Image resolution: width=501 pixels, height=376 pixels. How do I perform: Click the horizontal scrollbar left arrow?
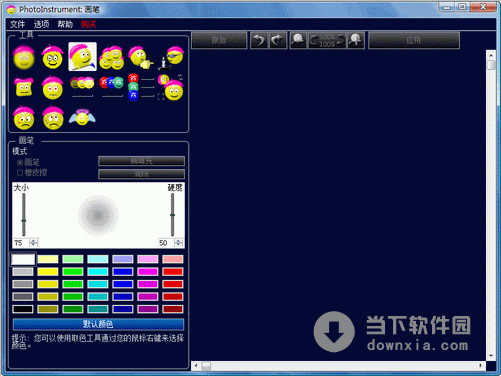[196, 366]
